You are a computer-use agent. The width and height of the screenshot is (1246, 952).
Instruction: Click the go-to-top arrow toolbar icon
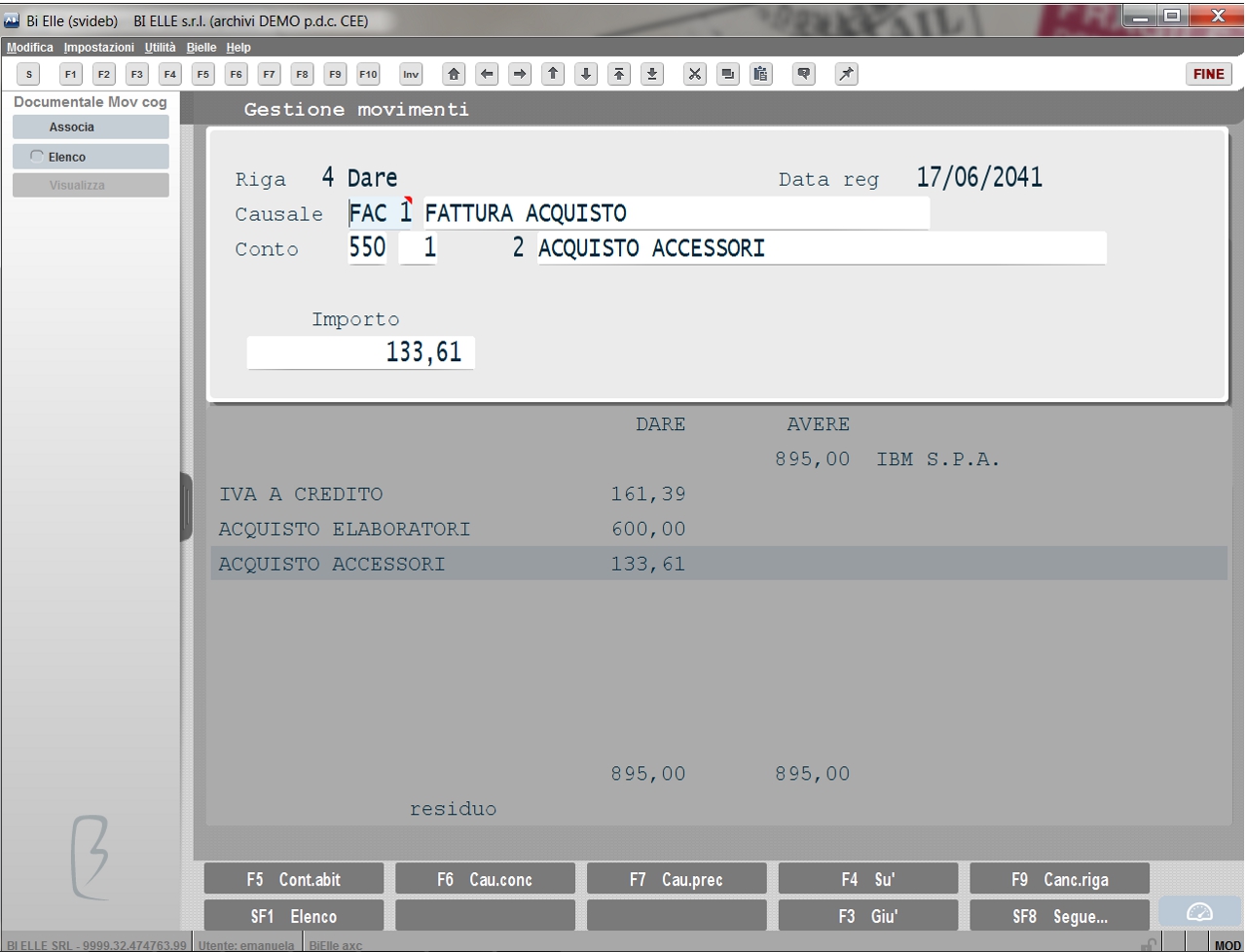pyautogui.click(x=619, y=74)
